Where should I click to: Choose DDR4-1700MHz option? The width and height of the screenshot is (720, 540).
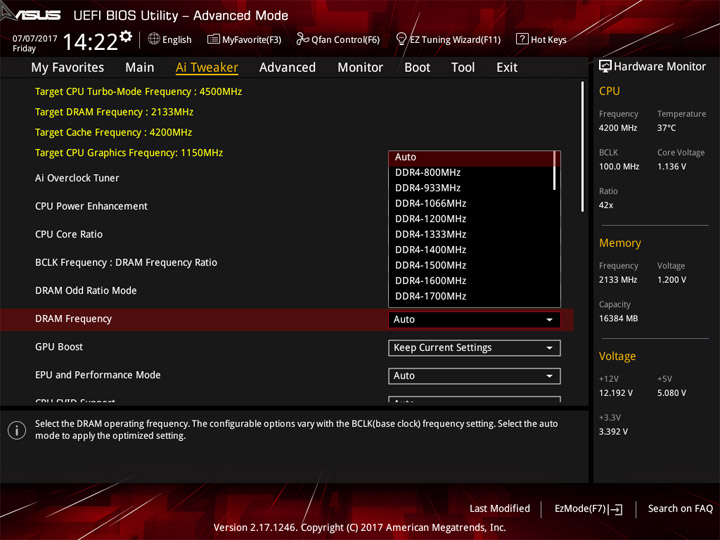point(430,296)
